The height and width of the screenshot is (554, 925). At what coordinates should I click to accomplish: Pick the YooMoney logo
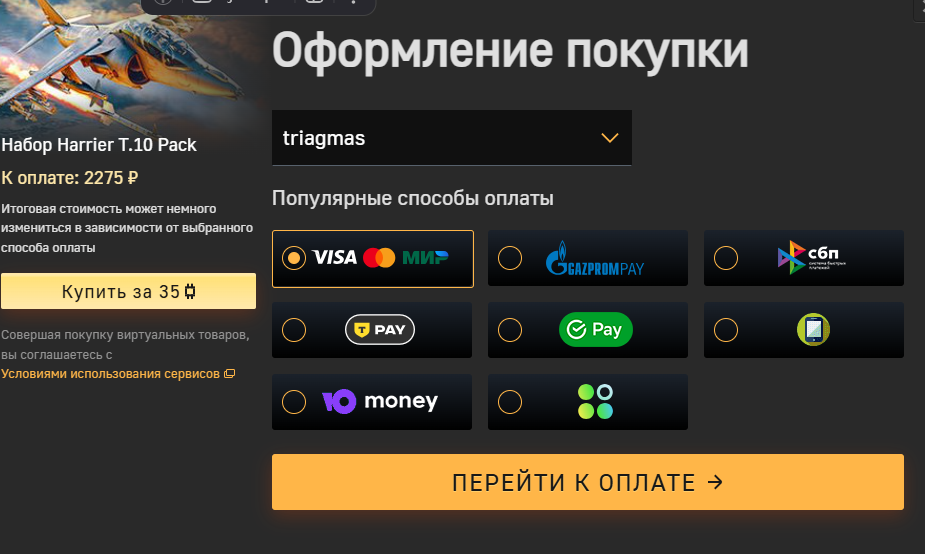(380, 401)
